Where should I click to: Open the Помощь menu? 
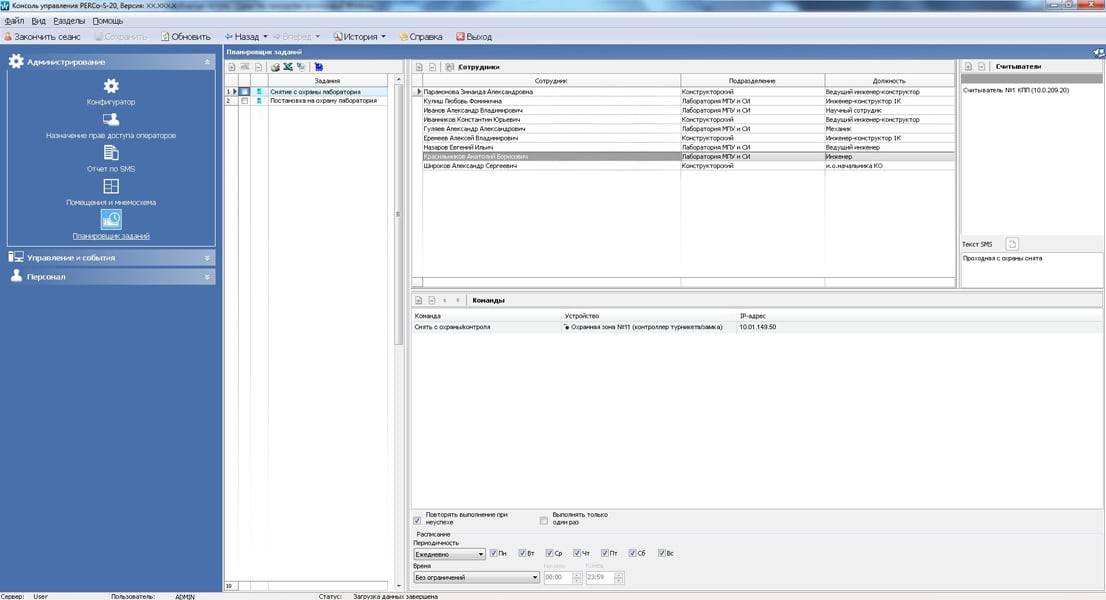pyautogui.click(x=108, y=21)
